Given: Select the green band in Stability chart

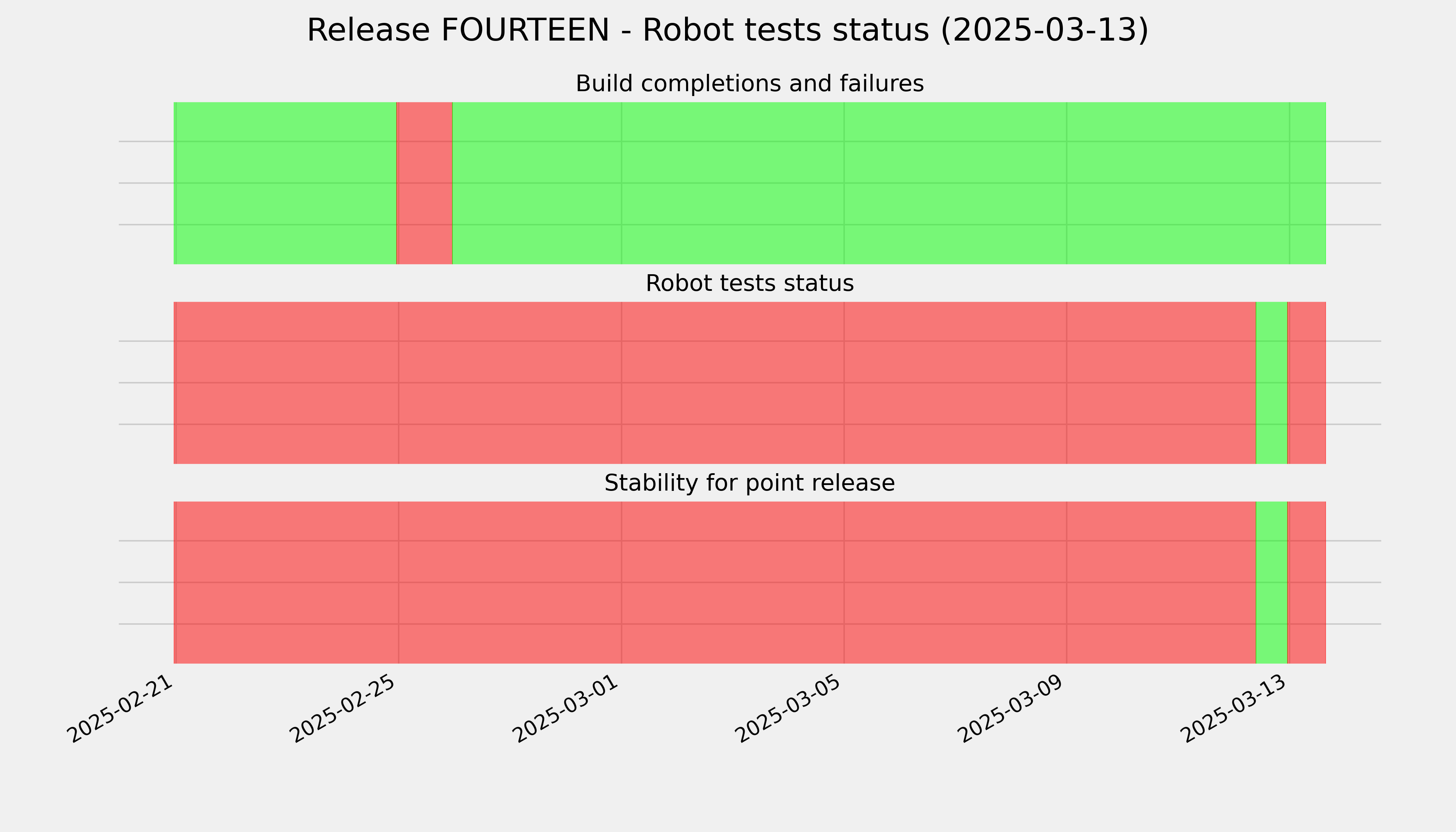Looking at the screenshot, I should pos(1272,582).
